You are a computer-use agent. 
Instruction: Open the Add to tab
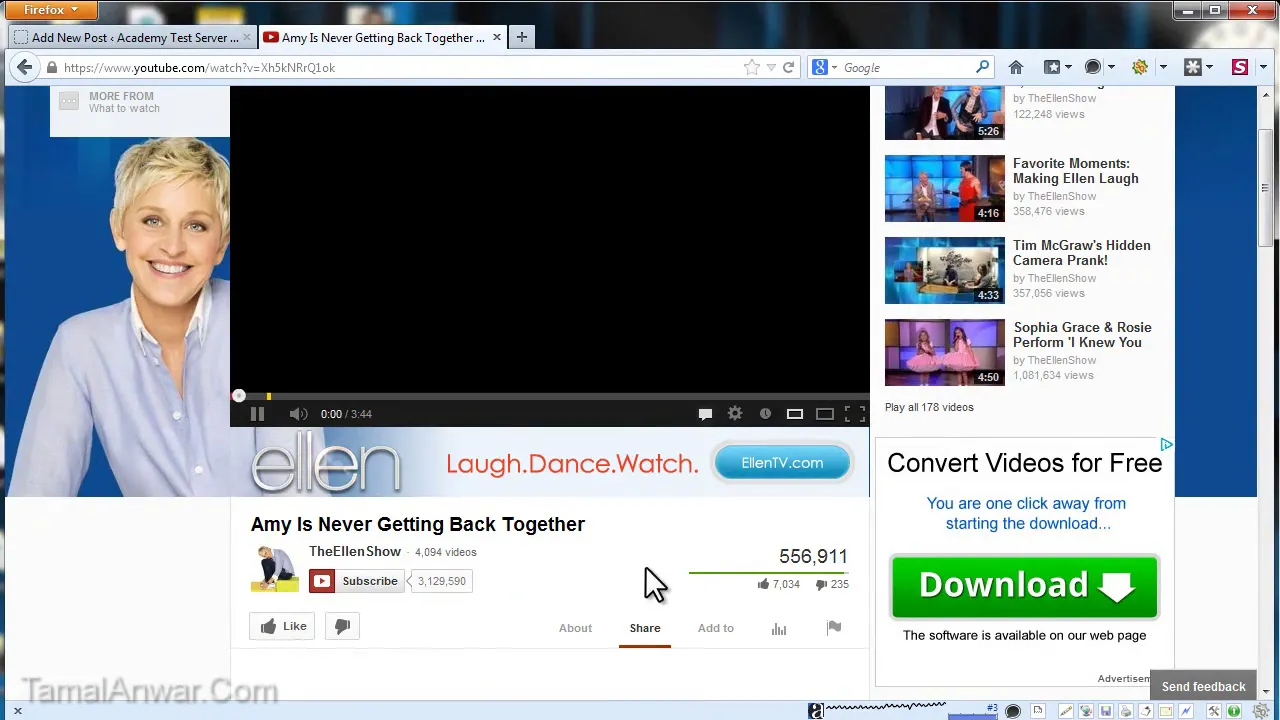[716, 628]
